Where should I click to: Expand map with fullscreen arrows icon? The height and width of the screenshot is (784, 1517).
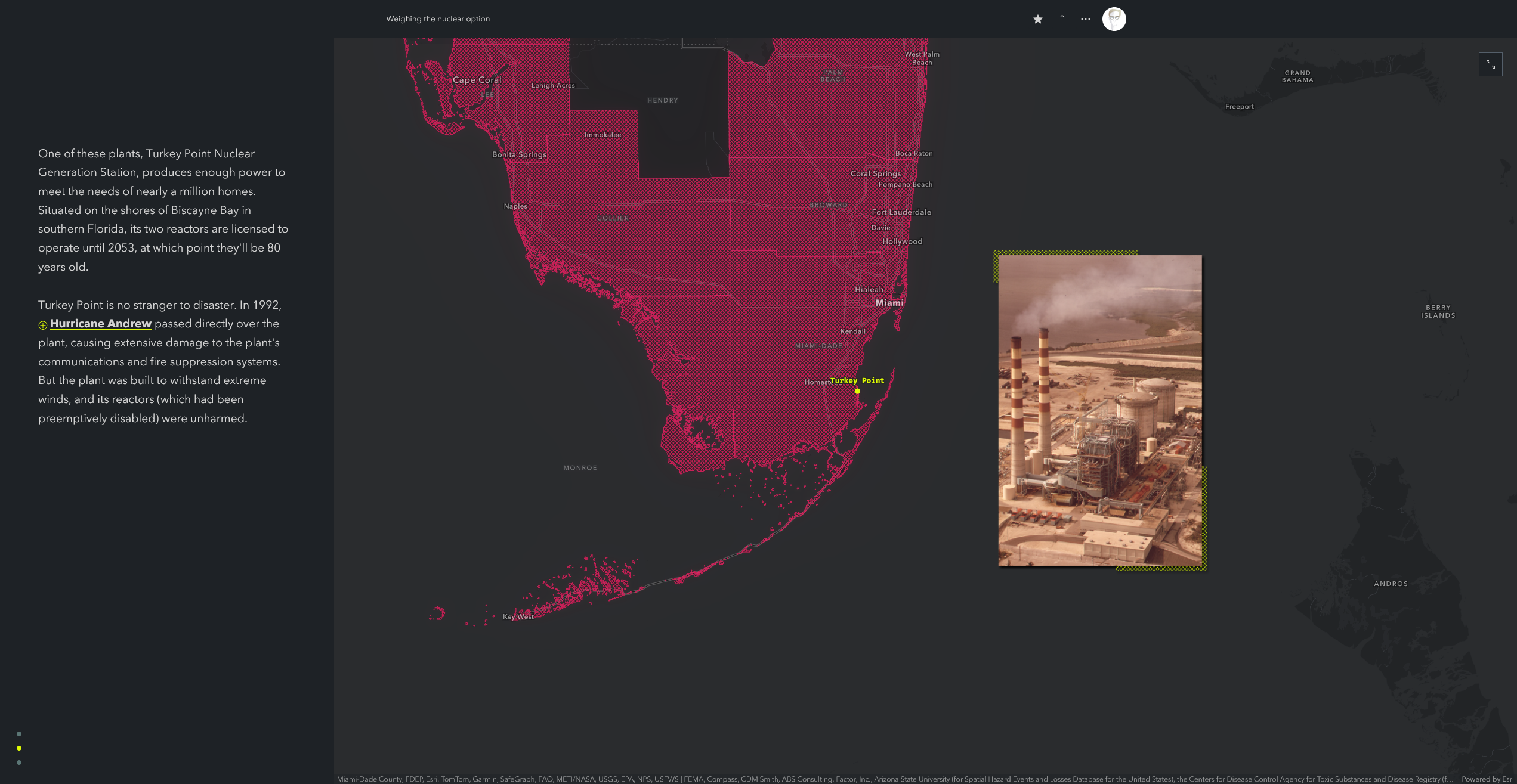point(1490,64)
